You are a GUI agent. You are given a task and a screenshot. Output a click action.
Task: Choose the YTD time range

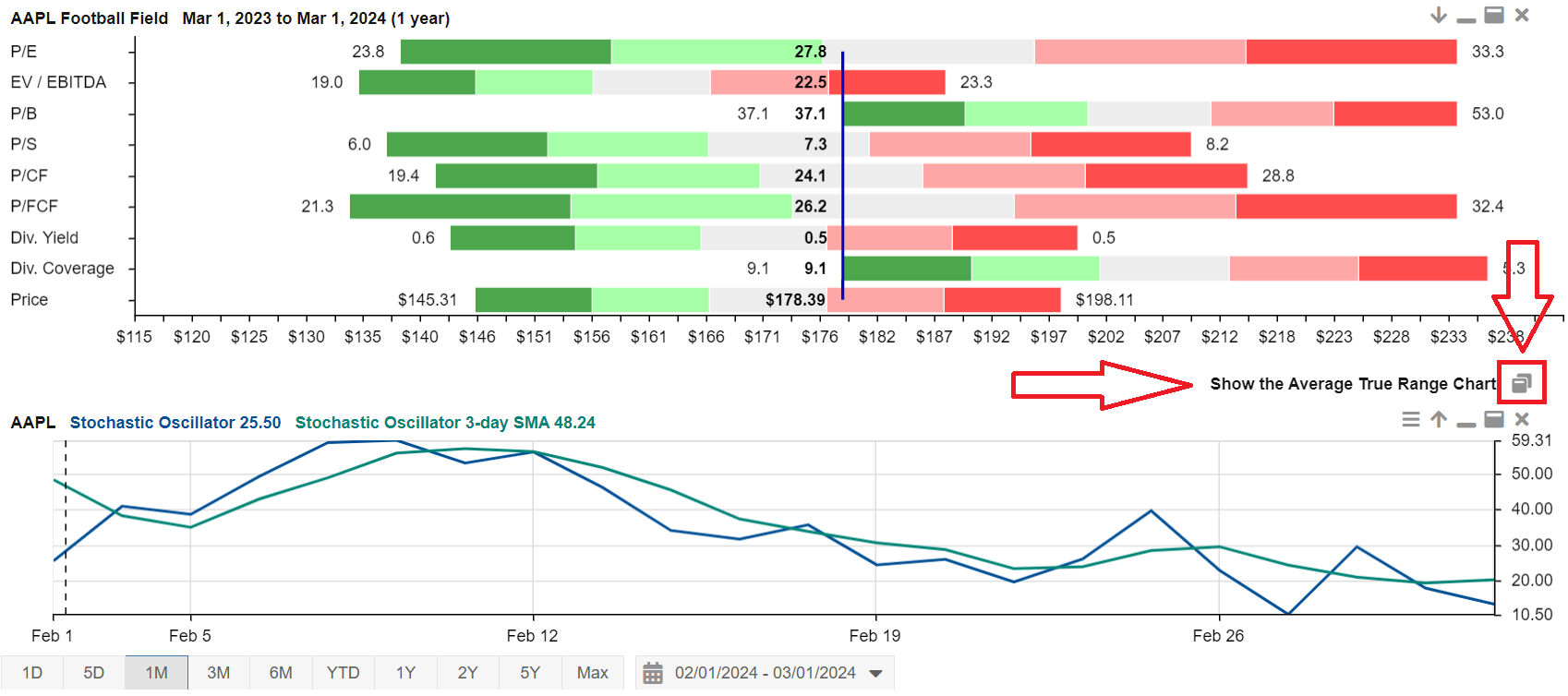click(344, 673)
